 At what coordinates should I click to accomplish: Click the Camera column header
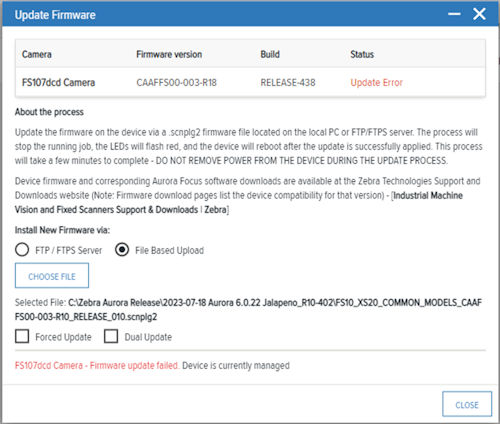click(x=37, y=54)
